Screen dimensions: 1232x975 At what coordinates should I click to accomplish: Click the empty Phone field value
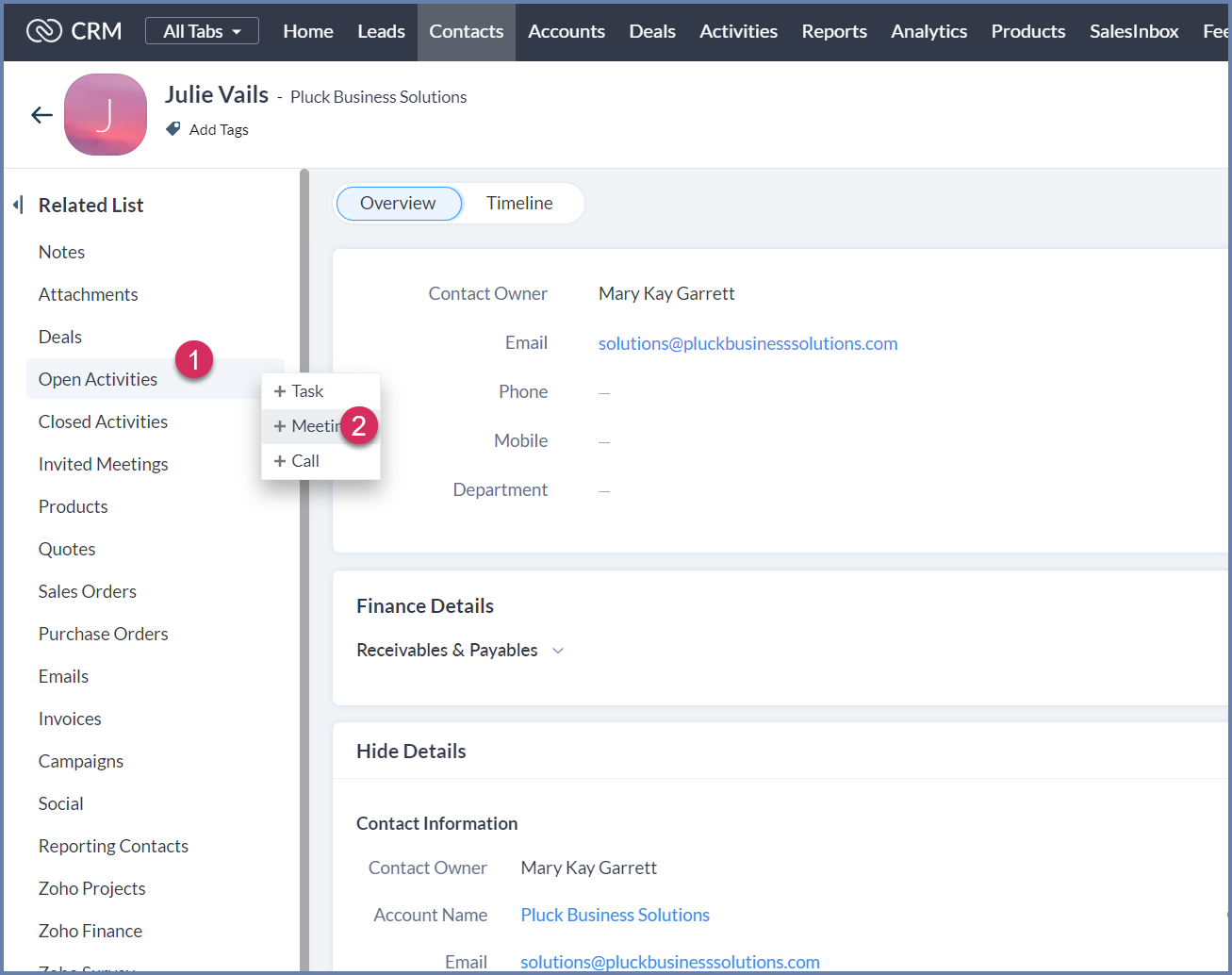[604, 392]
